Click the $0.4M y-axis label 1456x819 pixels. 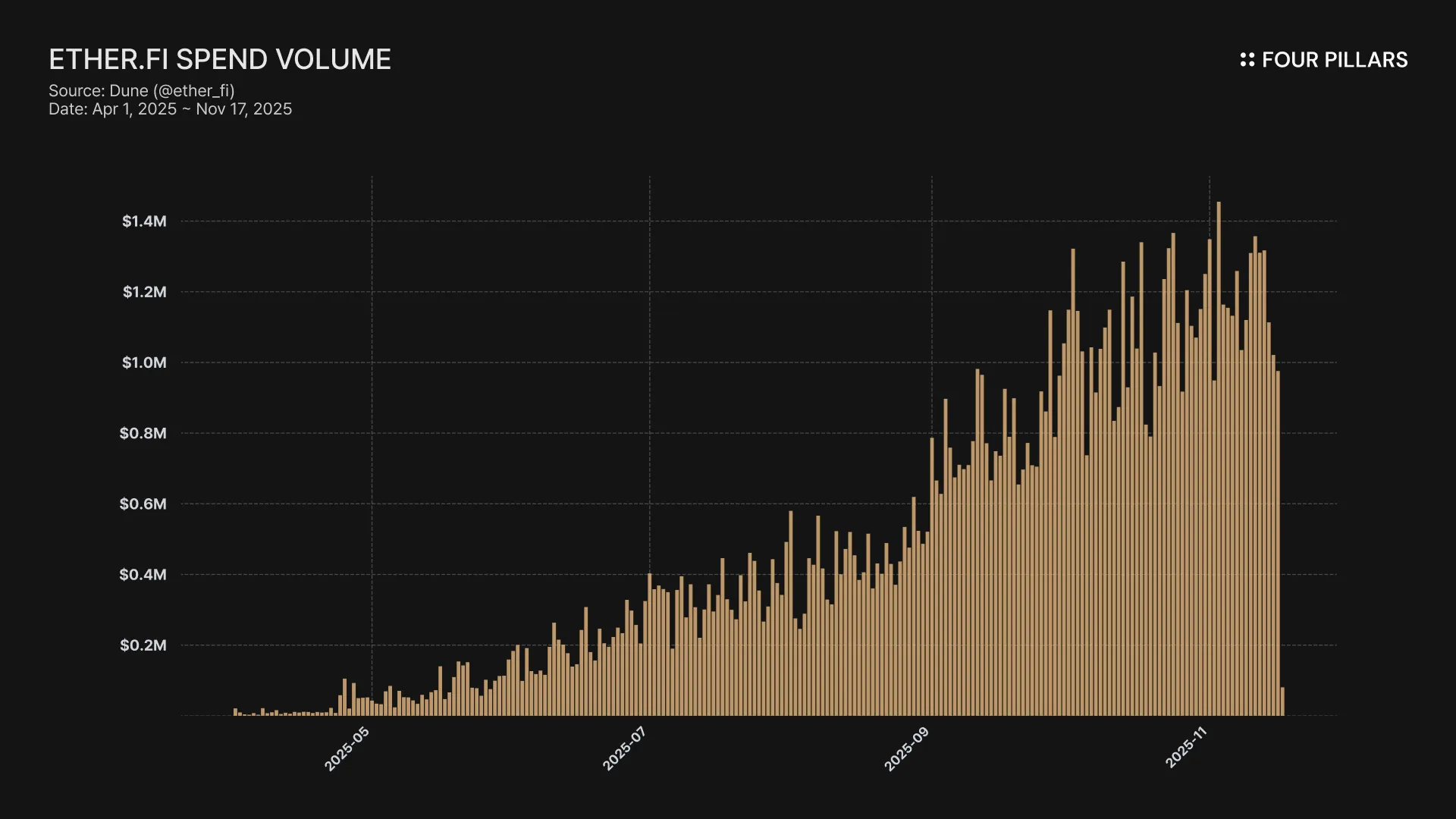point(143,575)
